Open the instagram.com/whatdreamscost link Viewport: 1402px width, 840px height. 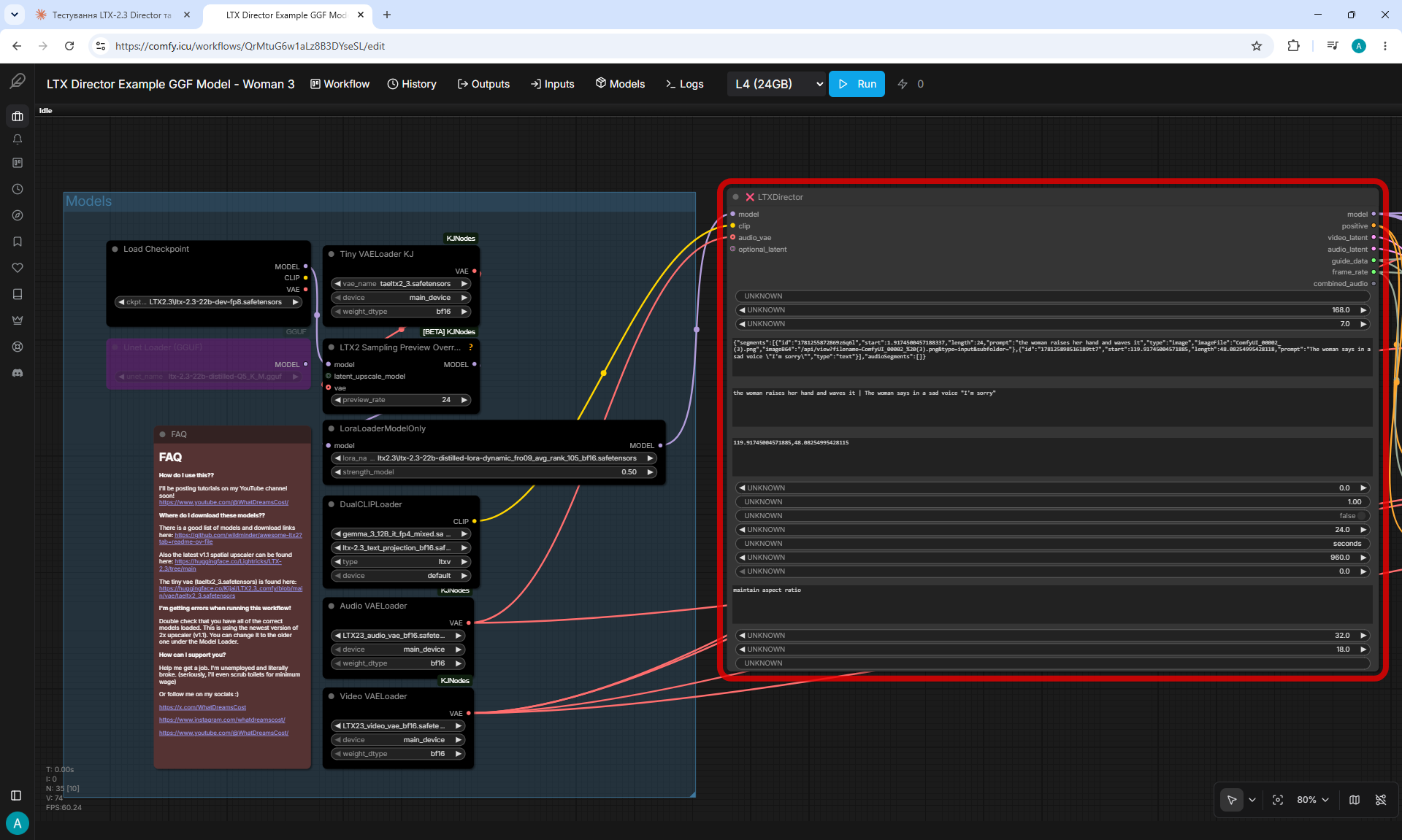(x=222, y=720)
